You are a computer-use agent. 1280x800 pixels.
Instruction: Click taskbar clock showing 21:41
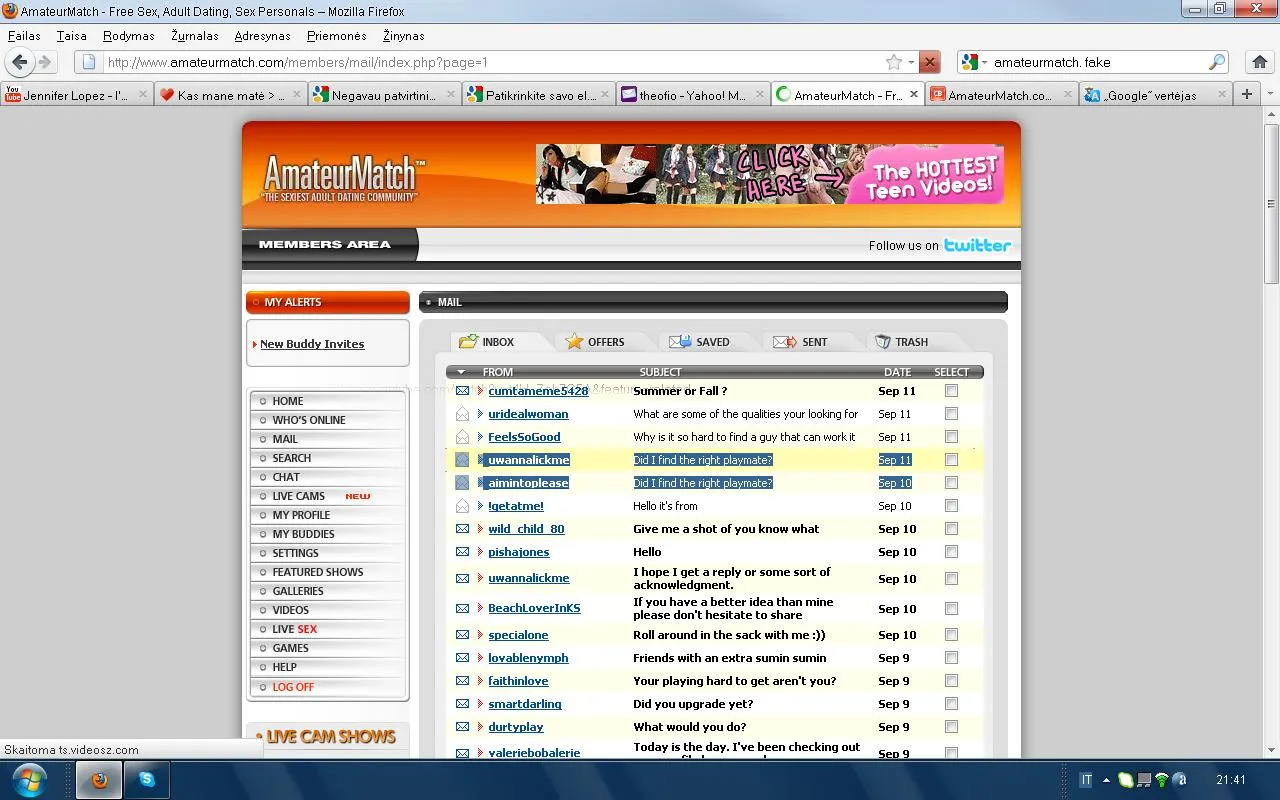[x=1231, y=780]
